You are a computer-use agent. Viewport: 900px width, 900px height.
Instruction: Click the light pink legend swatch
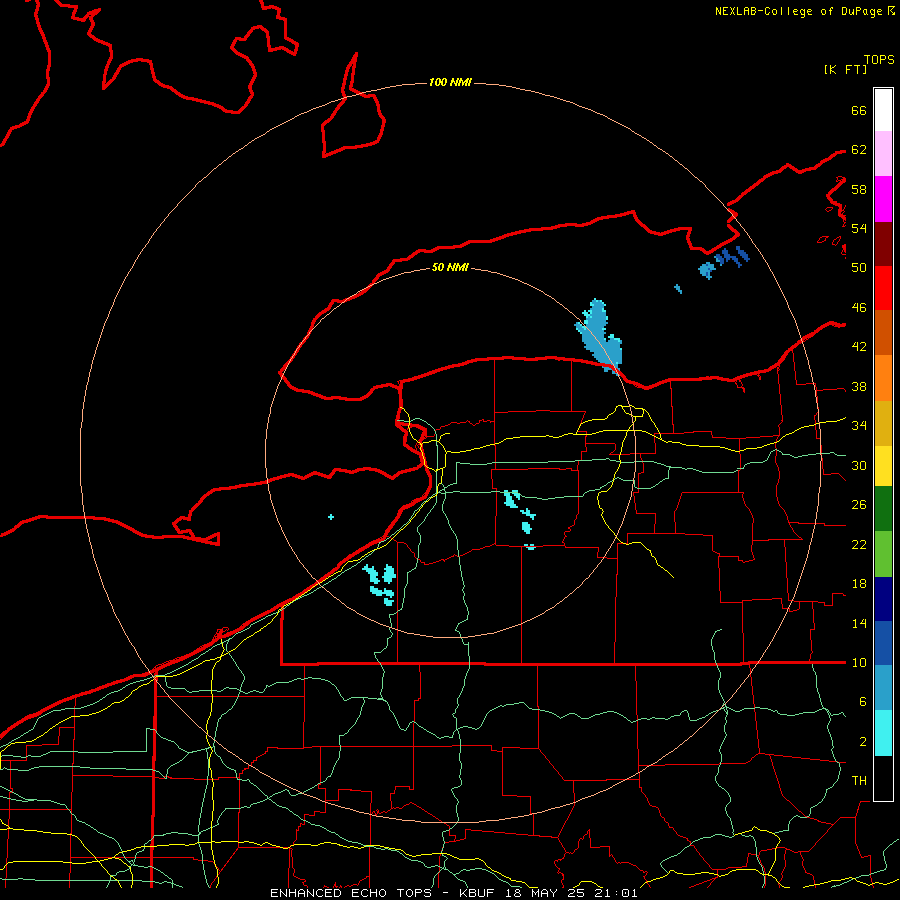883,154
